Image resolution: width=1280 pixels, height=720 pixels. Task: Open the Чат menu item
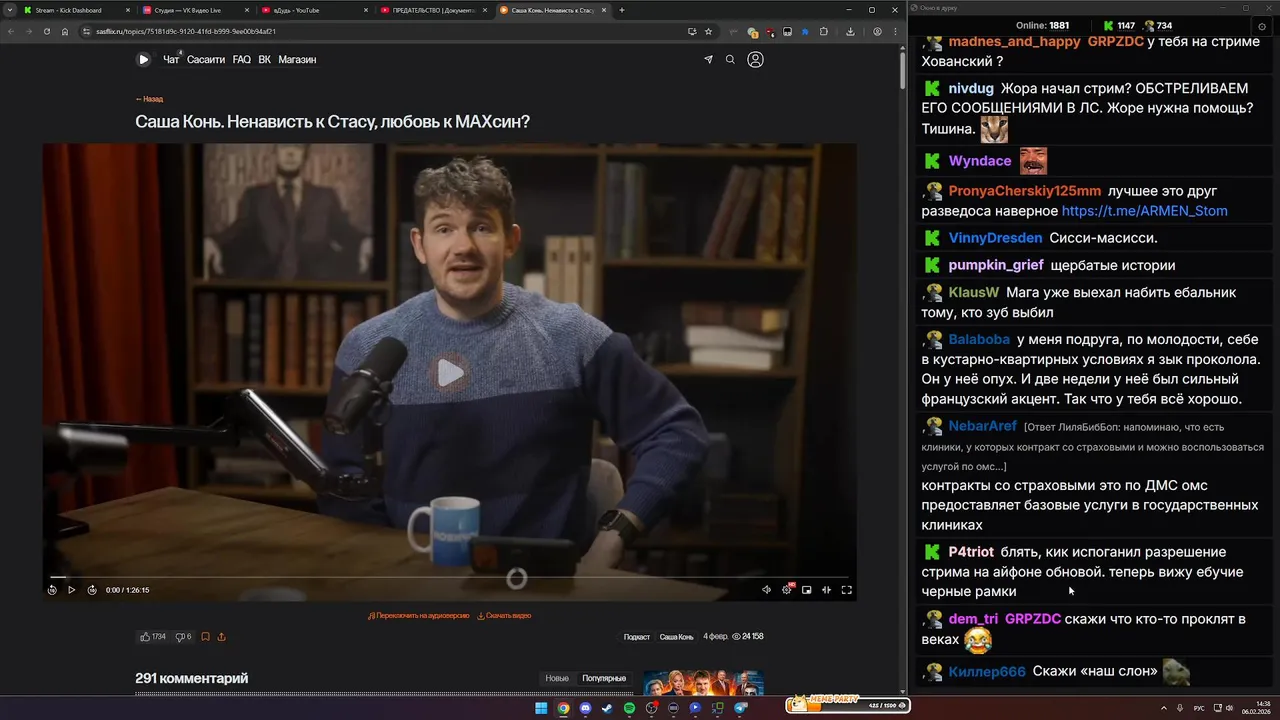pos(171,60)
